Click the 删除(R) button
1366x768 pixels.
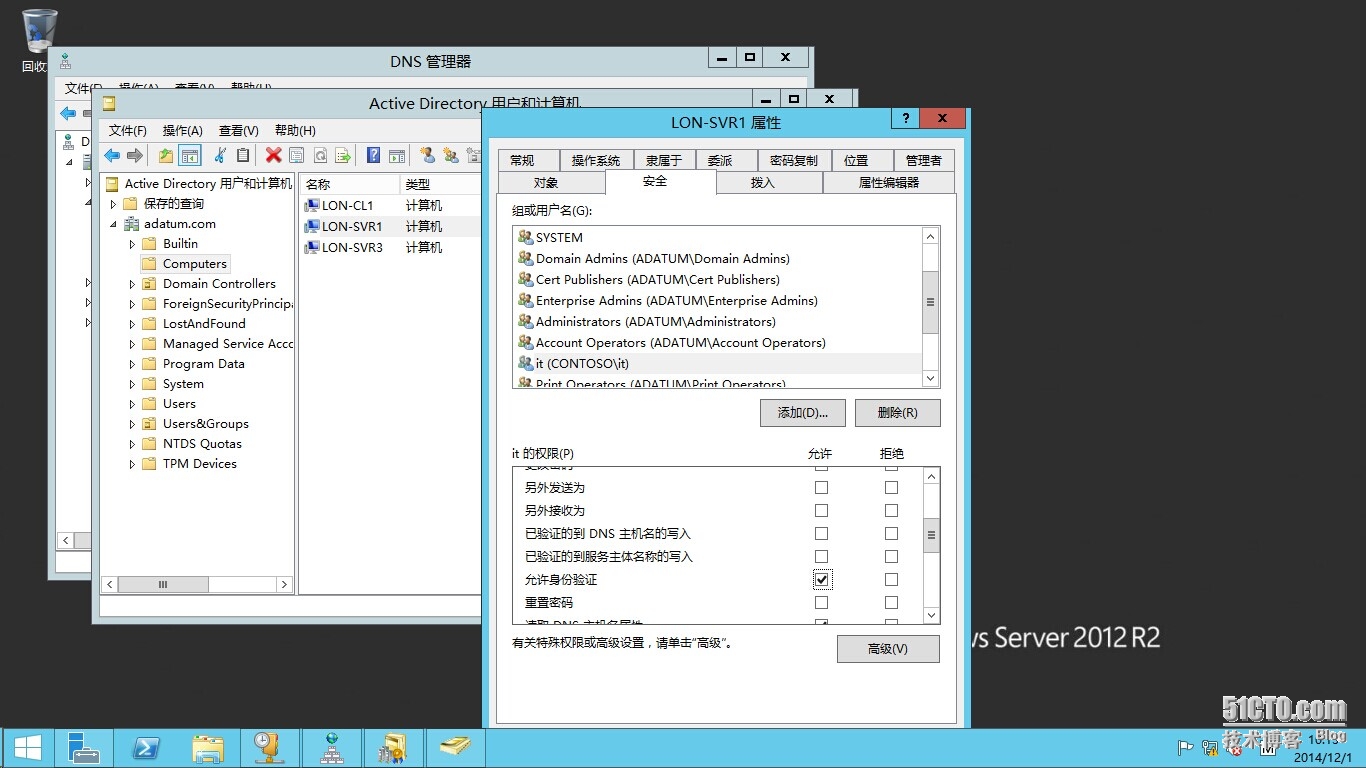[x=898, y=413]
